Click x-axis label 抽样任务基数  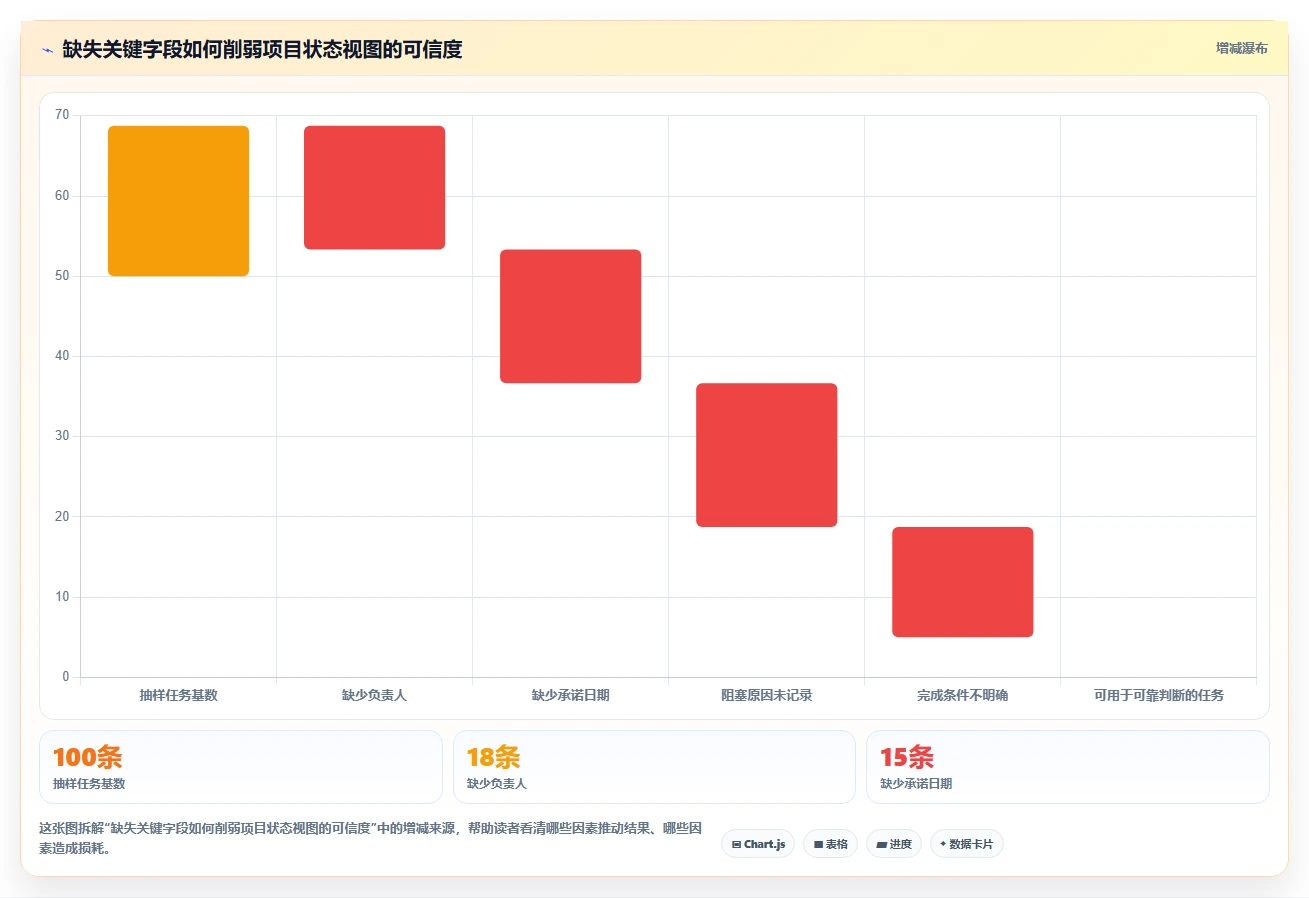[178, 695]
